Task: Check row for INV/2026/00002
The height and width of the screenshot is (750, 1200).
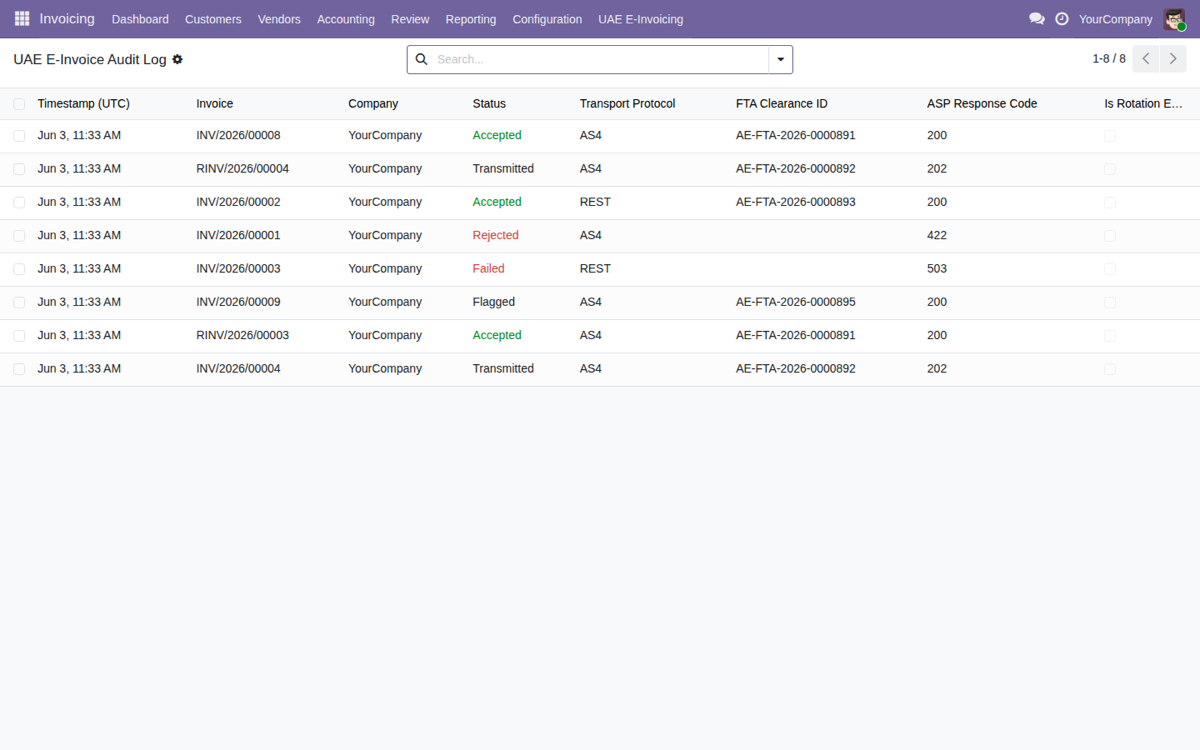Action: click(x=19, y=202)
